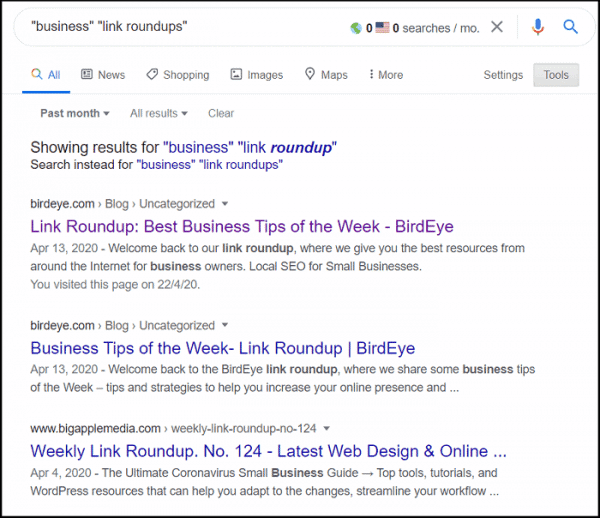Click the US flag search volume icon
Image resolution: width=600 pixels, height=518 pixels.
point(382,28)
